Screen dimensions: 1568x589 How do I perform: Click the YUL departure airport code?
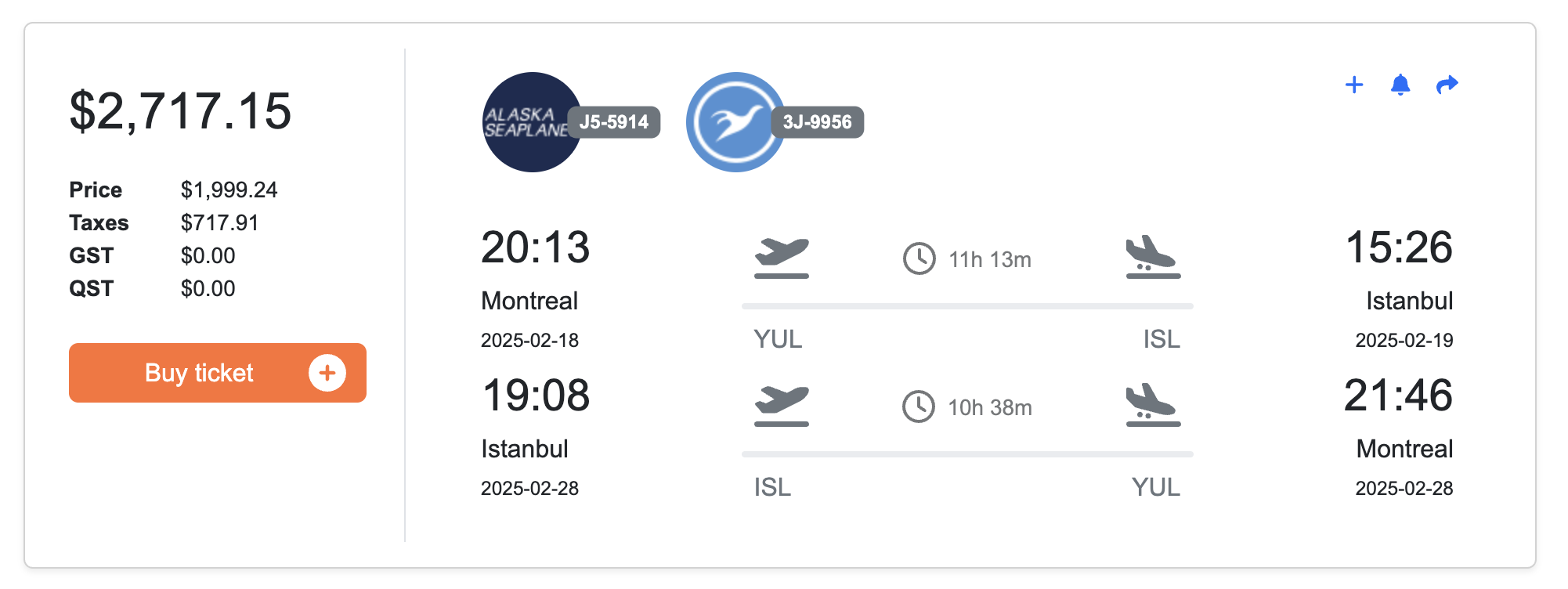click(778, 340)
